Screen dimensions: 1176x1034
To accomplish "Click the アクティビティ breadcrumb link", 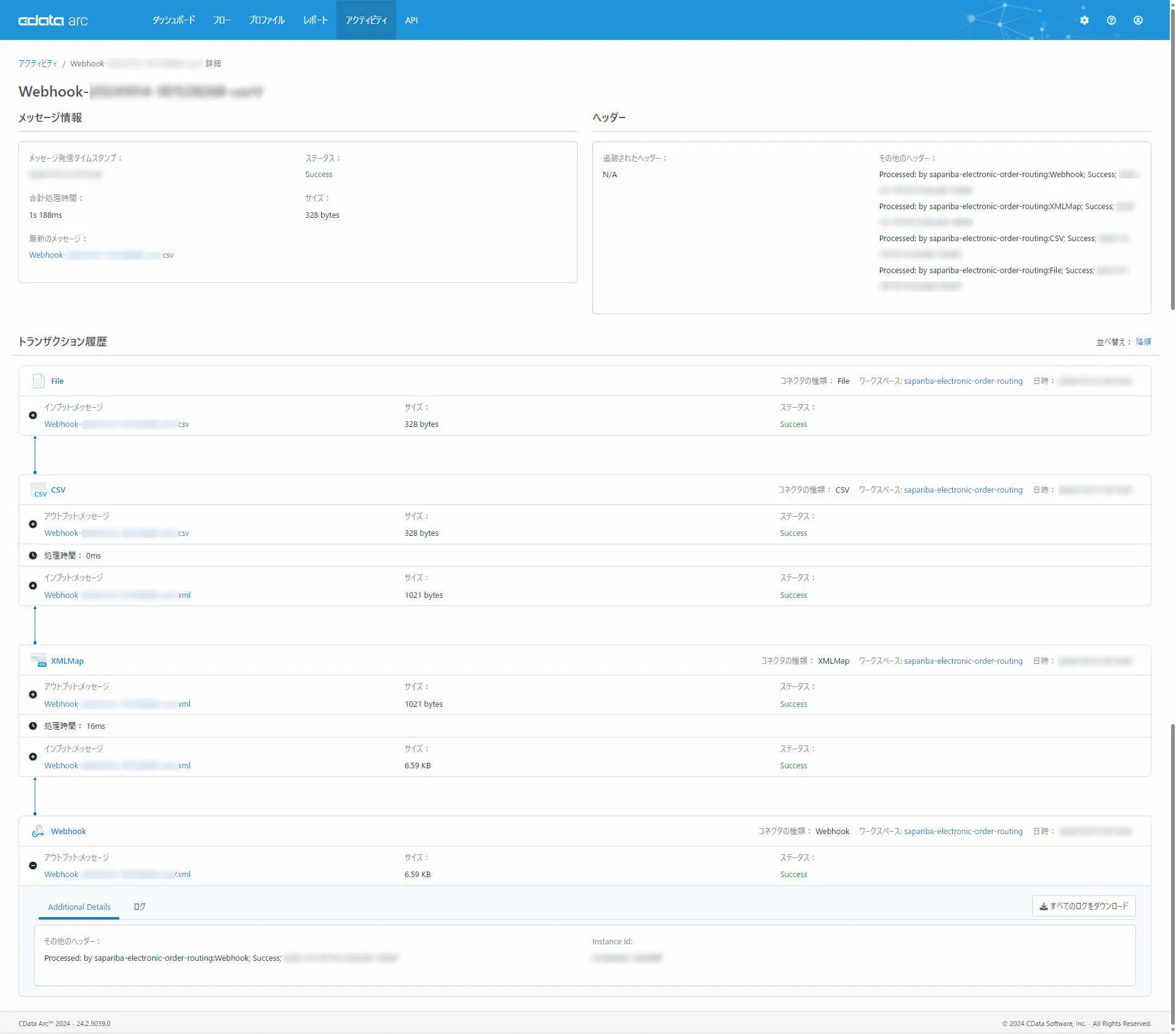I will tap(38, 63).
